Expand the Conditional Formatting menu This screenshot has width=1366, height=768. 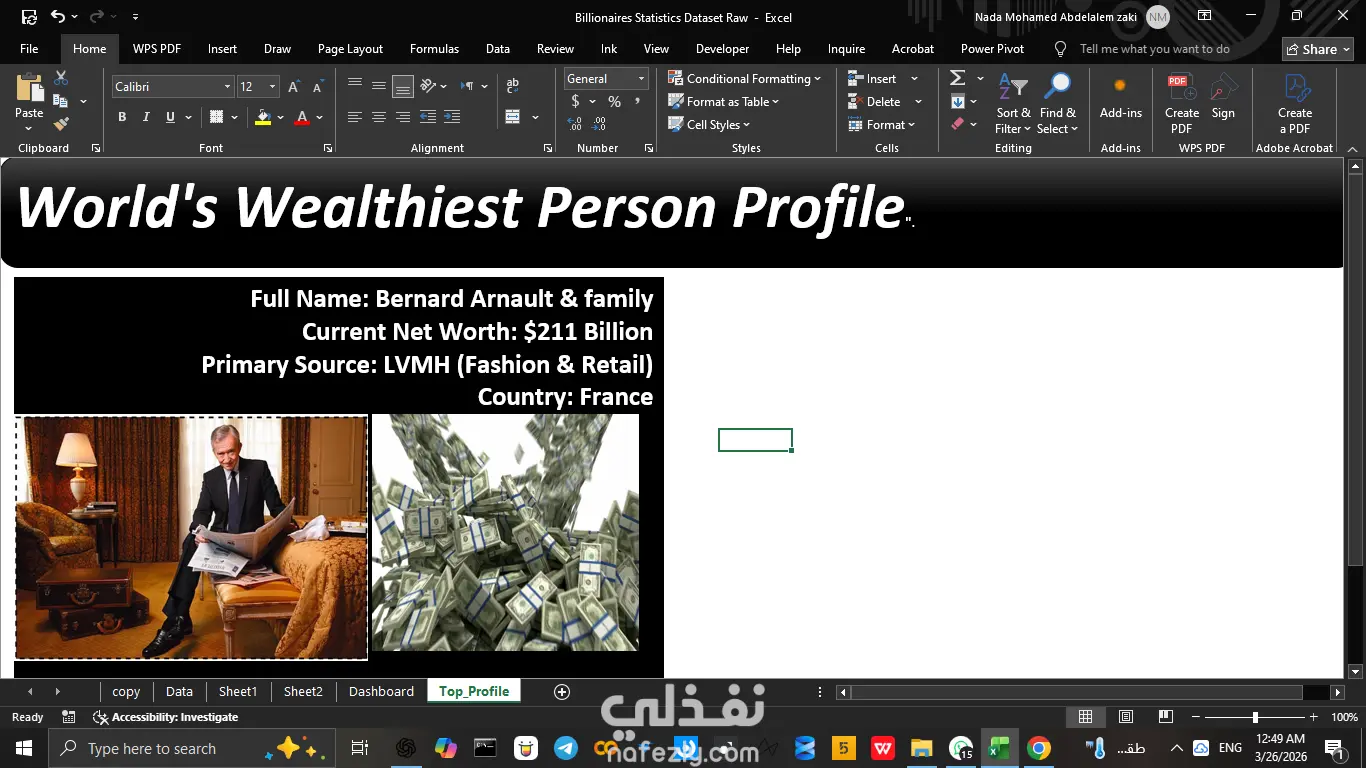(744, 78)
